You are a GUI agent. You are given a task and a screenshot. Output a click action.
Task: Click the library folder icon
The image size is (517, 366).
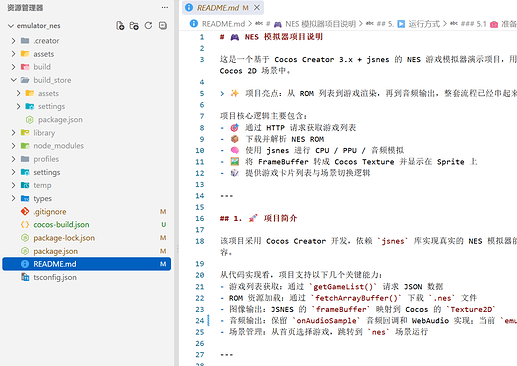tap(25, 133)
